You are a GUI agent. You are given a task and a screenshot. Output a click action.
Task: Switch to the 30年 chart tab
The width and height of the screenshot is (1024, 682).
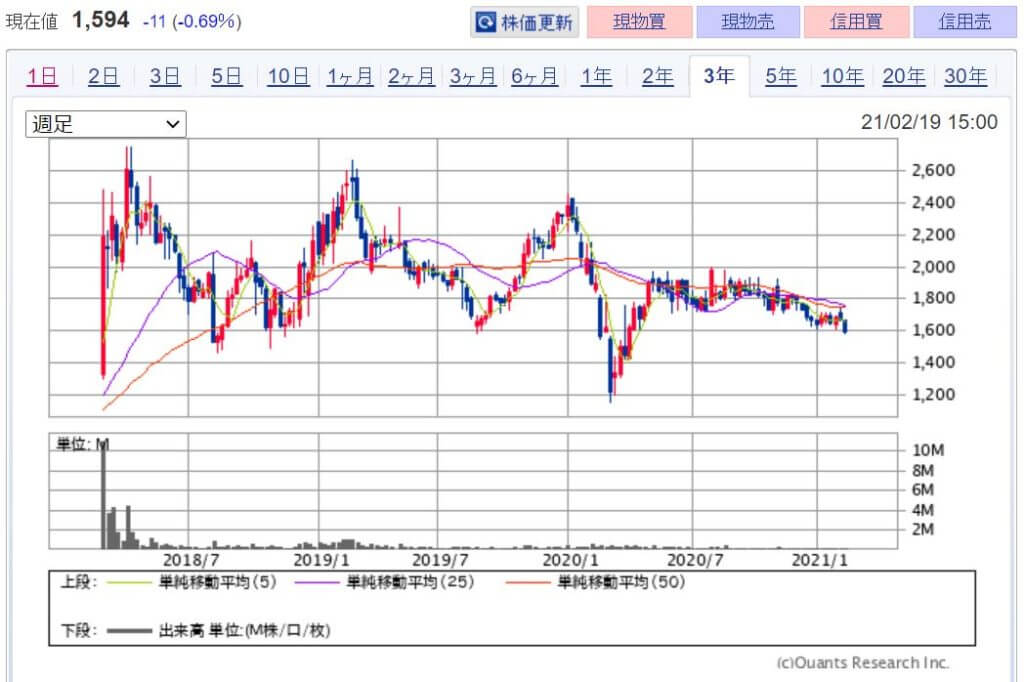pyautogui.click(x=965, y=76)
